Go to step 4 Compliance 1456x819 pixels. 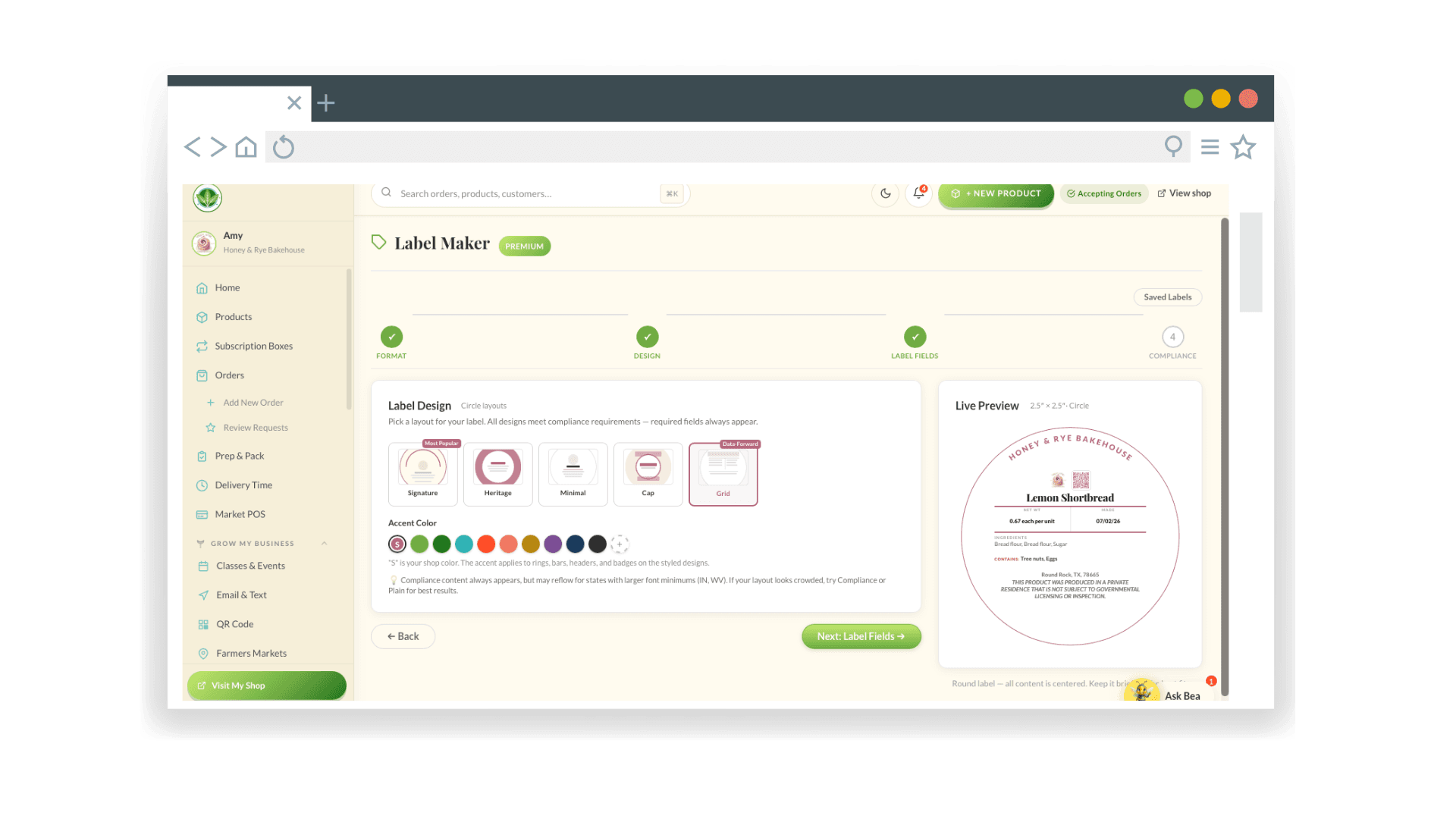[x=1172, y=342]
